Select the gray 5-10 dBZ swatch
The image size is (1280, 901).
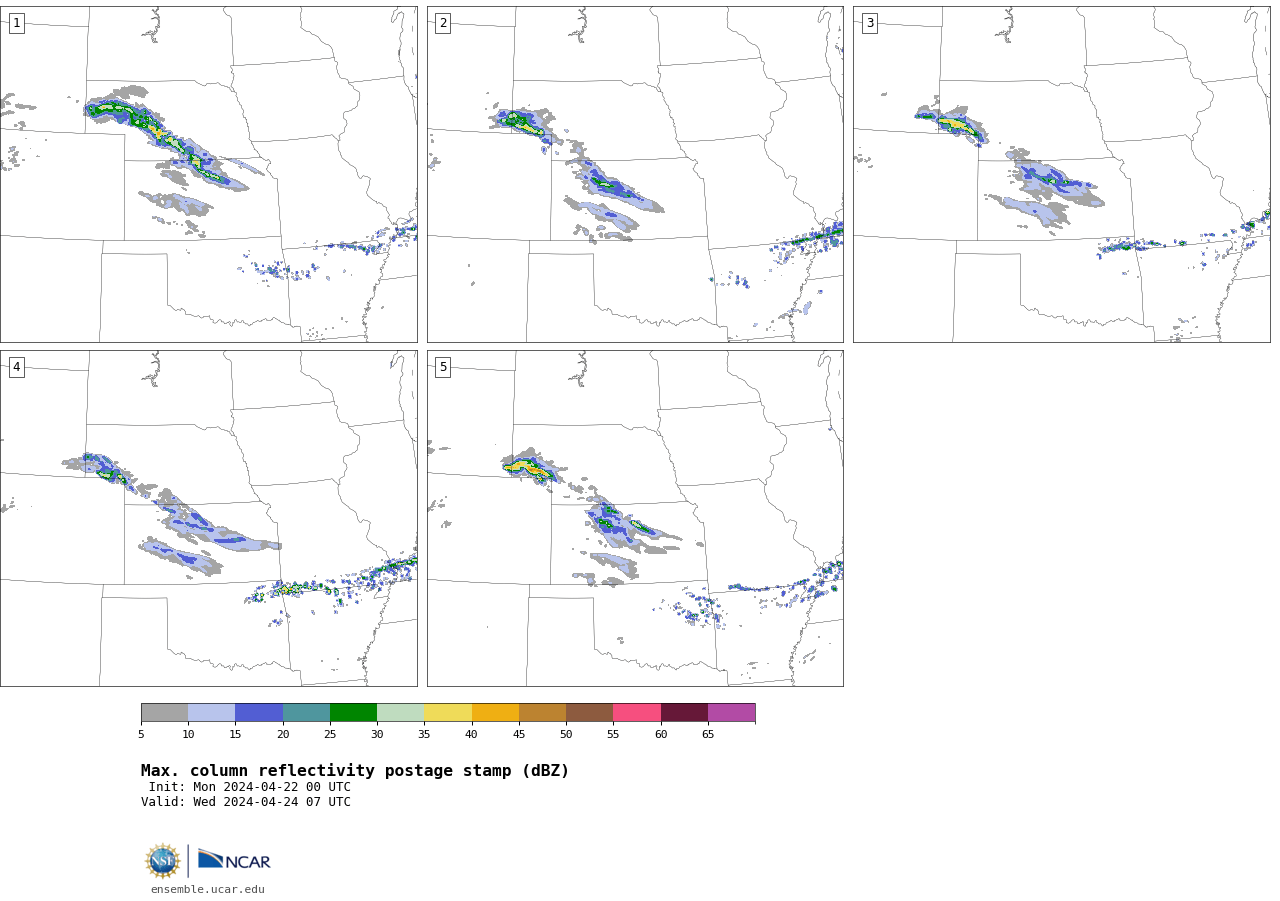click(164, 713)
